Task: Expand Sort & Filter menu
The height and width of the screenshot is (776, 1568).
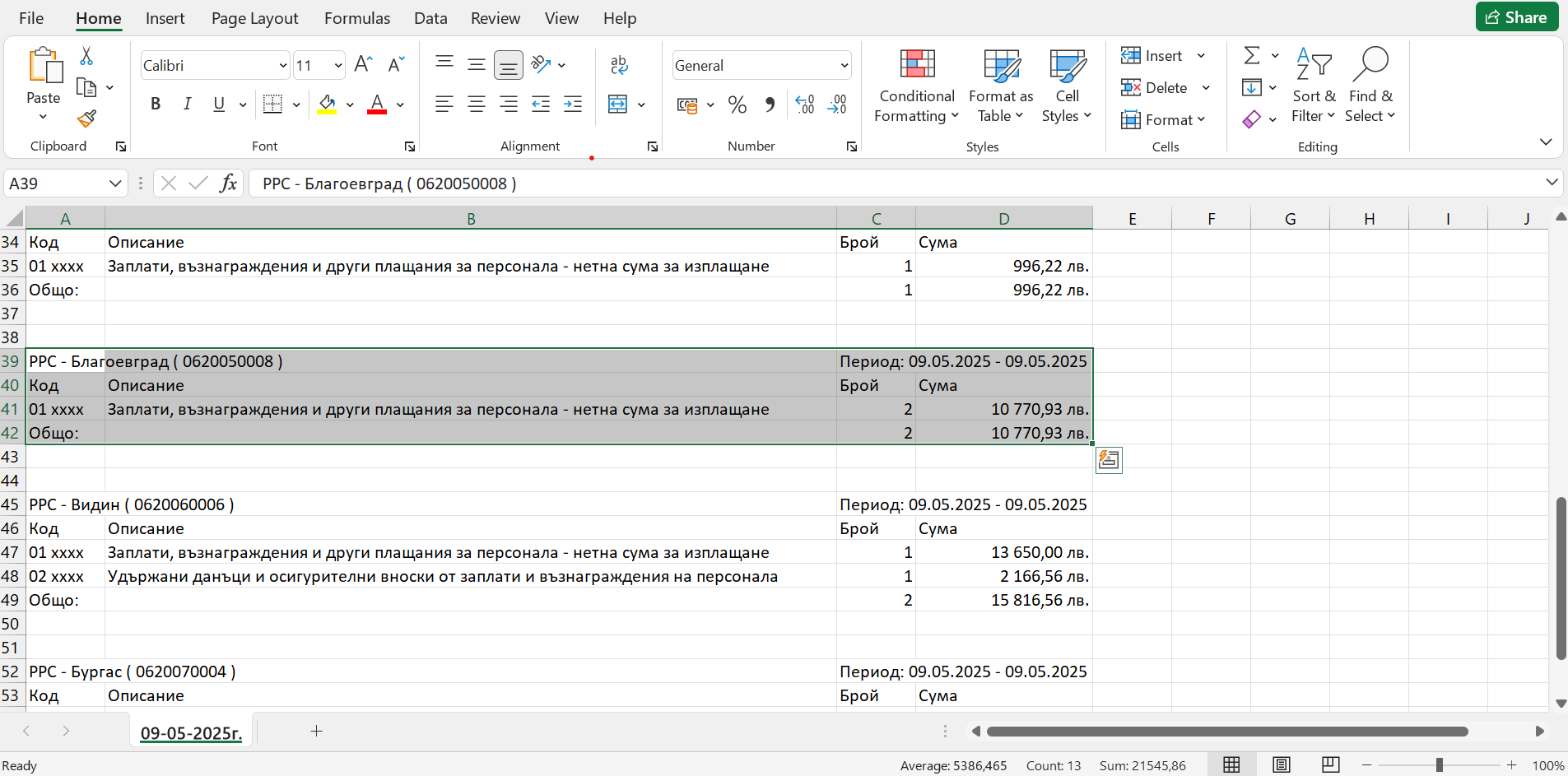Action: click(1314, 86)
